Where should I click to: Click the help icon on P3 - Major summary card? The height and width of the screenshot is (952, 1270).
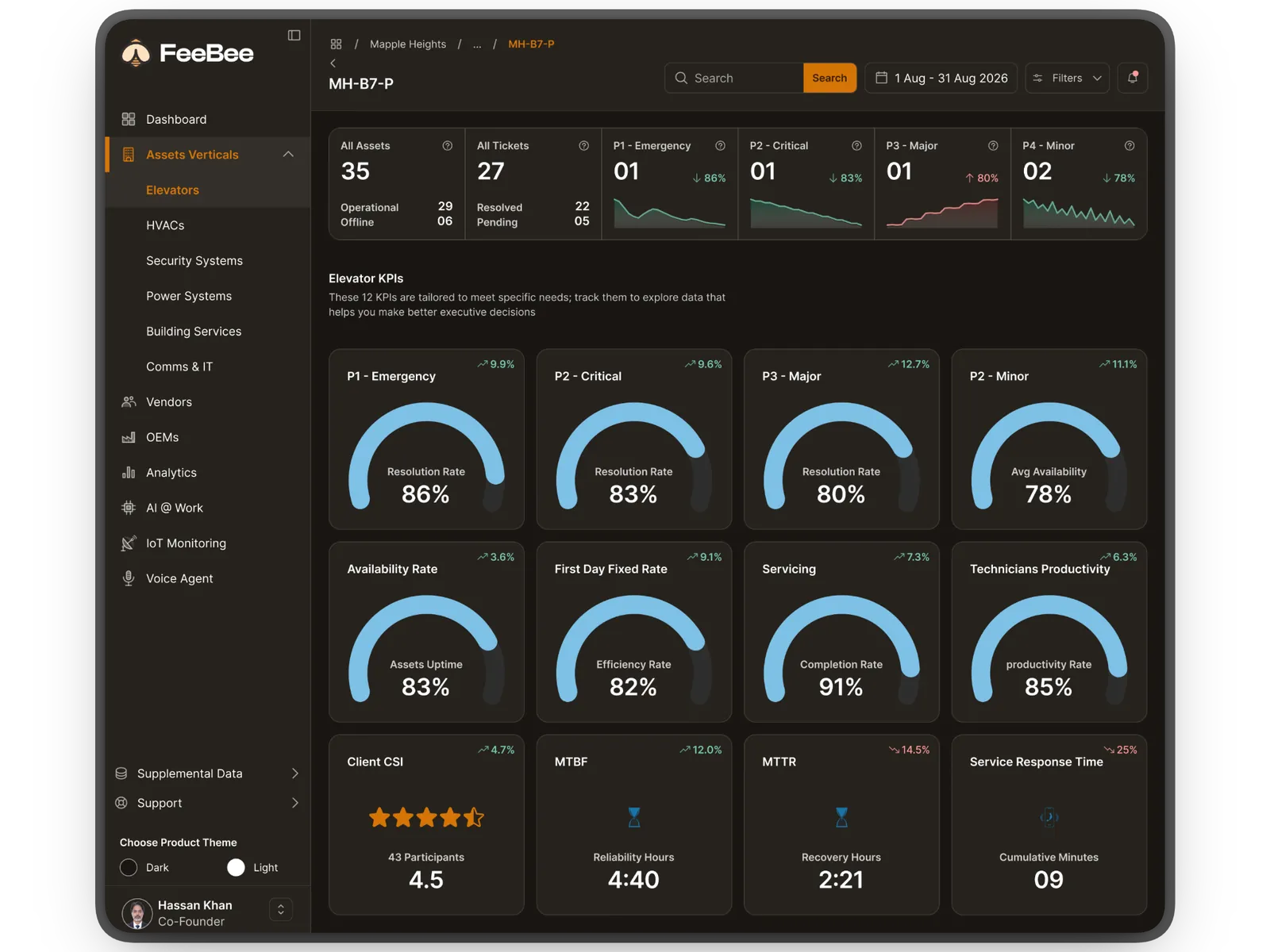click(x=993, y=146)
